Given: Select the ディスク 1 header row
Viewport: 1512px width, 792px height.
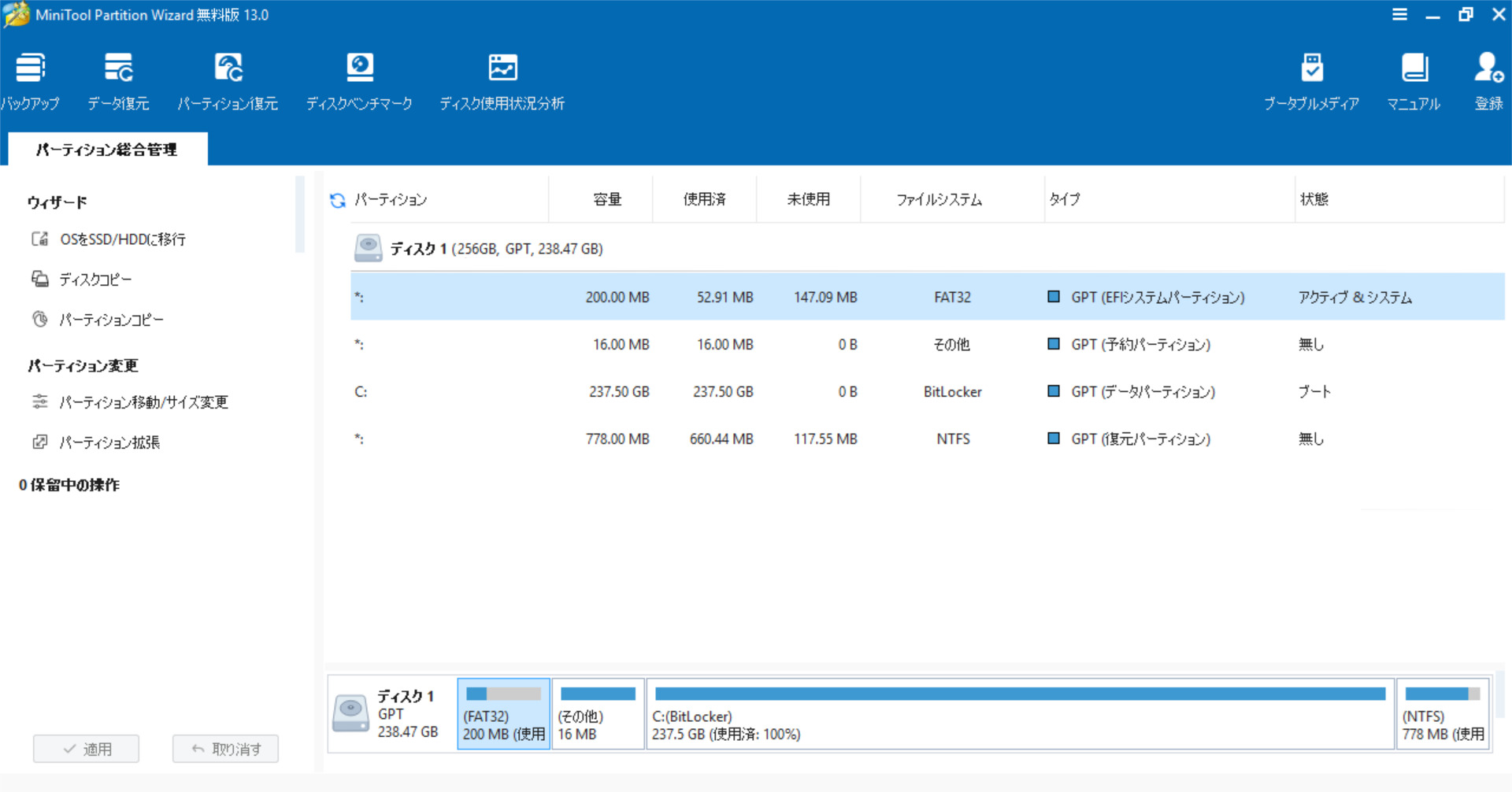Looking at the screenshot, I should [496, 249].
